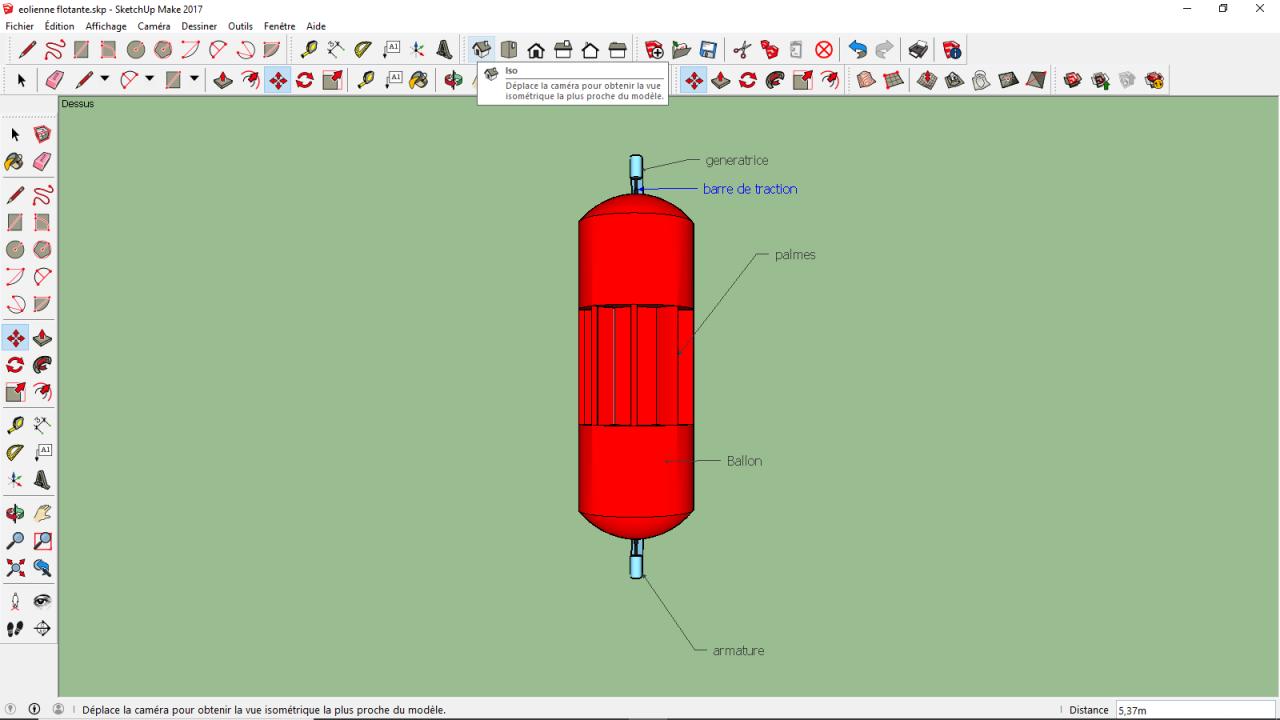Select the Position Camera tool

15,601
